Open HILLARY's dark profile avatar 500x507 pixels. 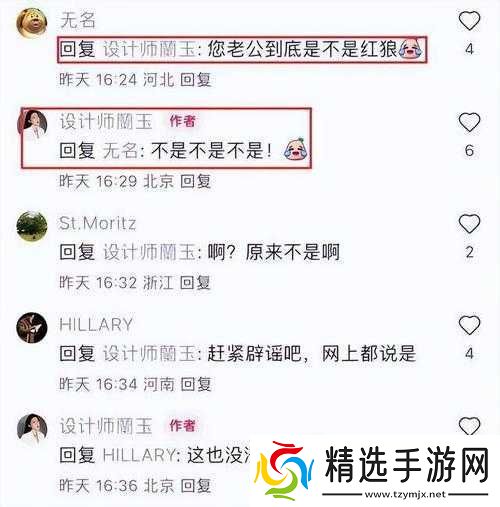coord(32,327)
